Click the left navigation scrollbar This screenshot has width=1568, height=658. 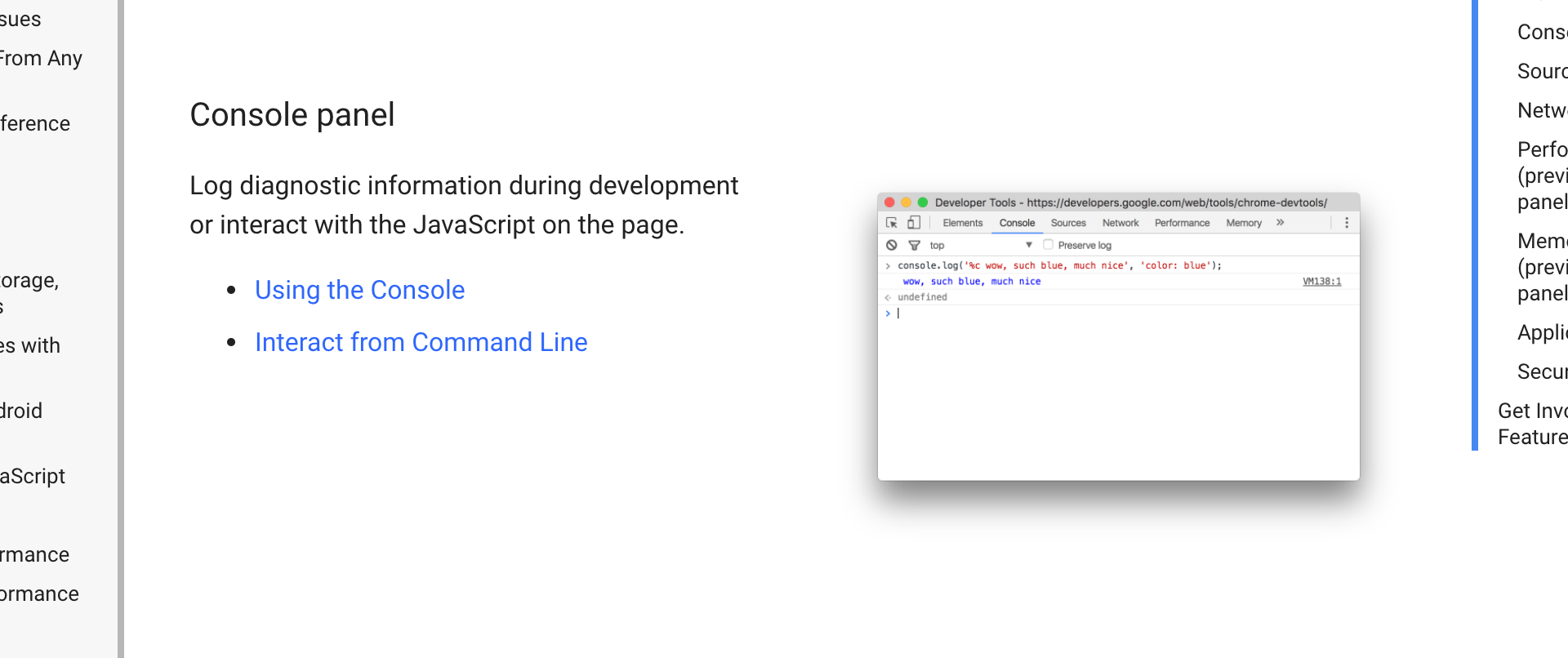click(x=121, y=329)
